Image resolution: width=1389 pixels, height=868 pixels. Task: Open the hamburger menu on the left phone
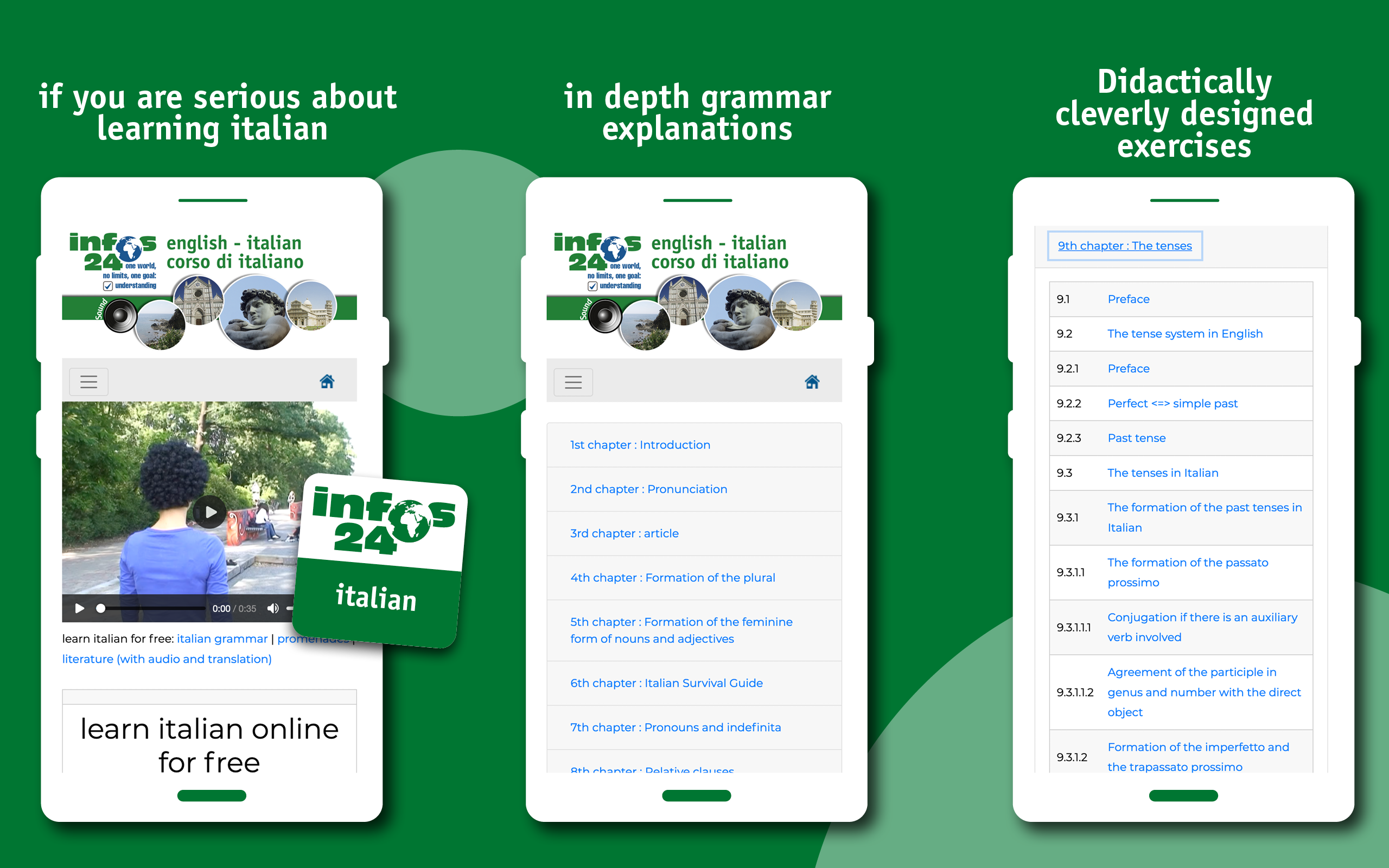coord(89,381)
